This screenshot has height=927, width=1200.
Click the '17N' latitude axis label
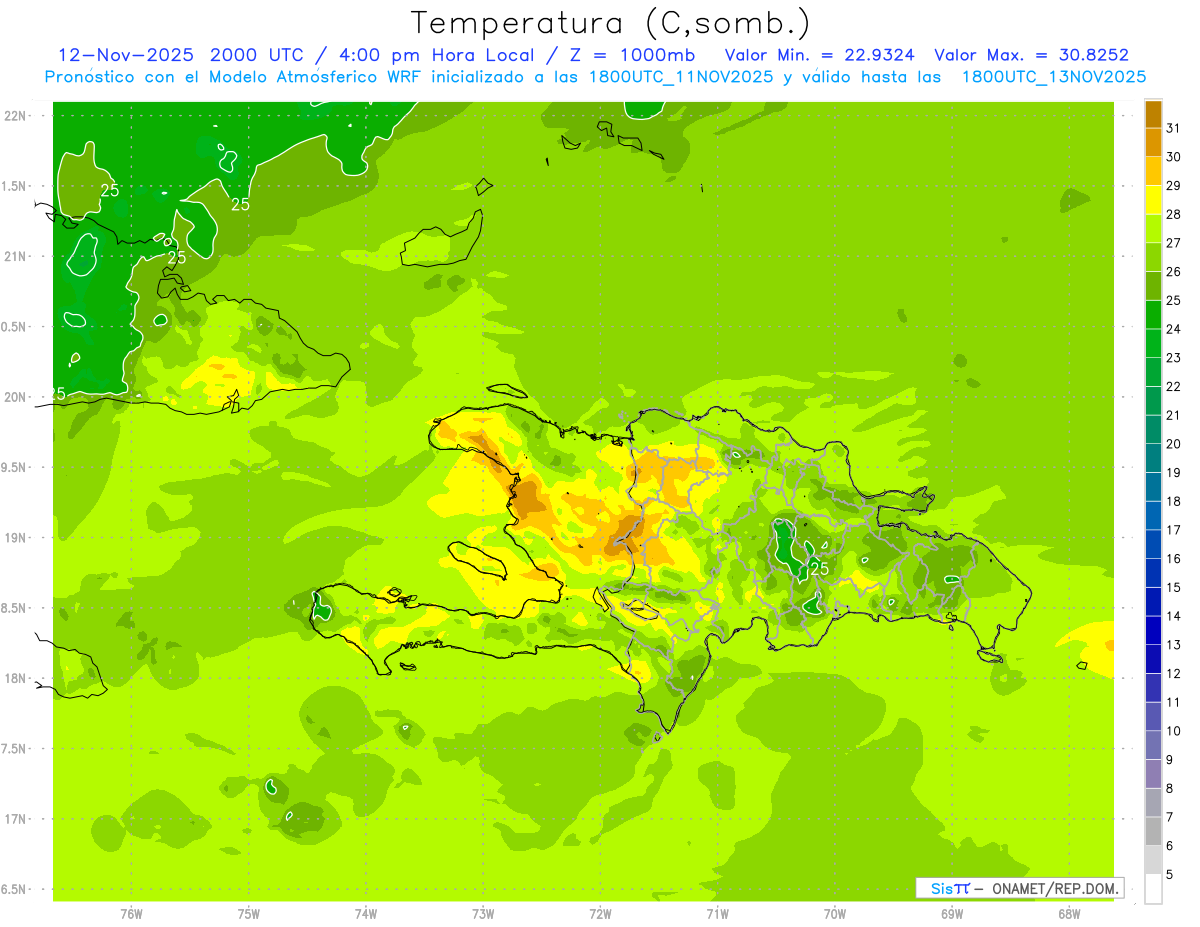pos(15,819)
